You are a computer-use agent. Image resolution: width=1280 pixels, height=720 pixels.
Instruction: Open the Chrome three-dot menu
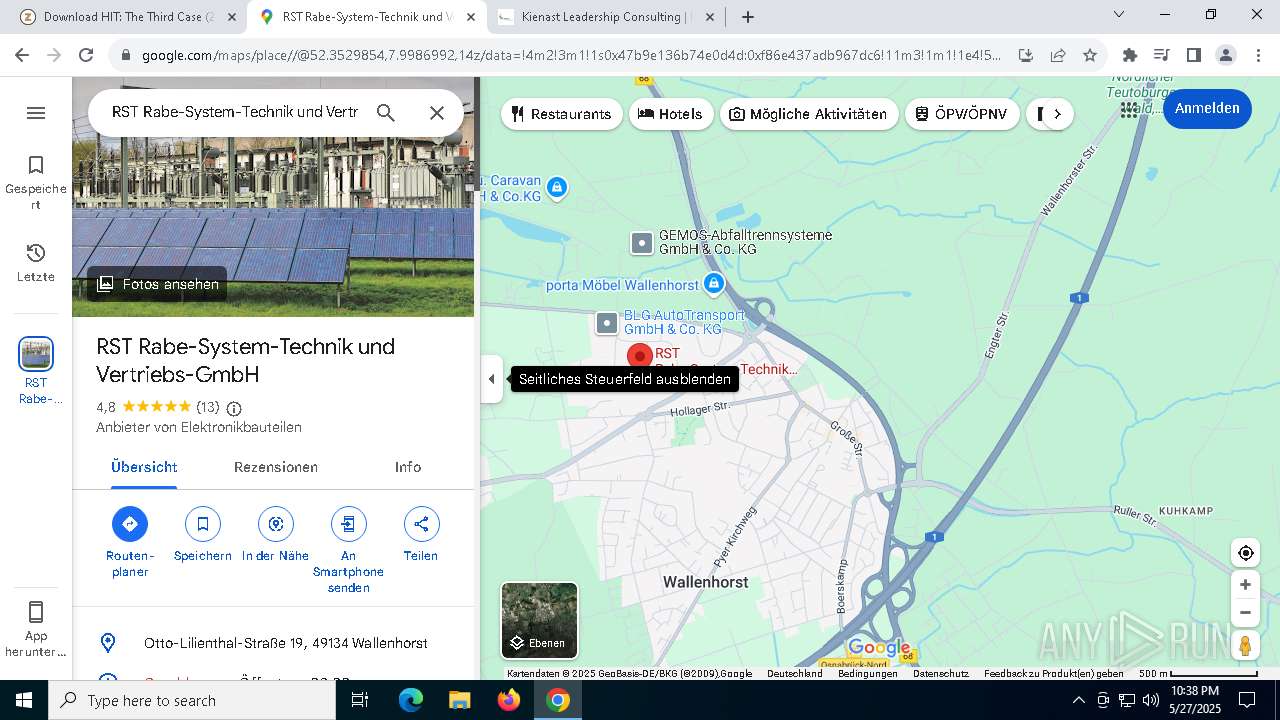tap(1258, 55)
